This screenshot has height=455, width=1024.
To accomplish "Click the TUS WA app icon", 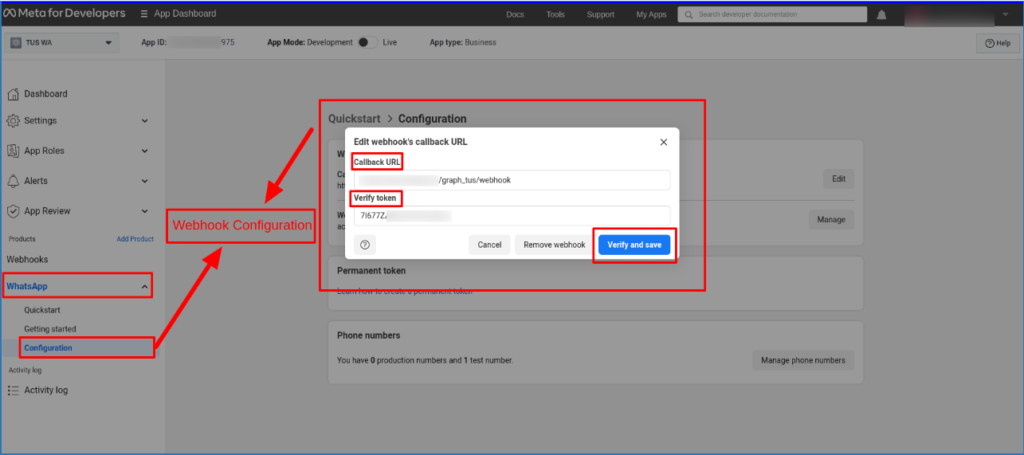I will pos(15,43).
